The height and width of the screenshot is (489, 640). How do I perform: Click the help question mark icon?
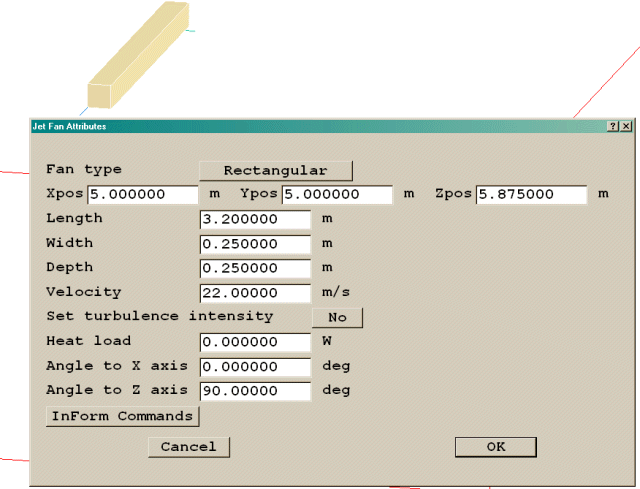coord(612,127)
